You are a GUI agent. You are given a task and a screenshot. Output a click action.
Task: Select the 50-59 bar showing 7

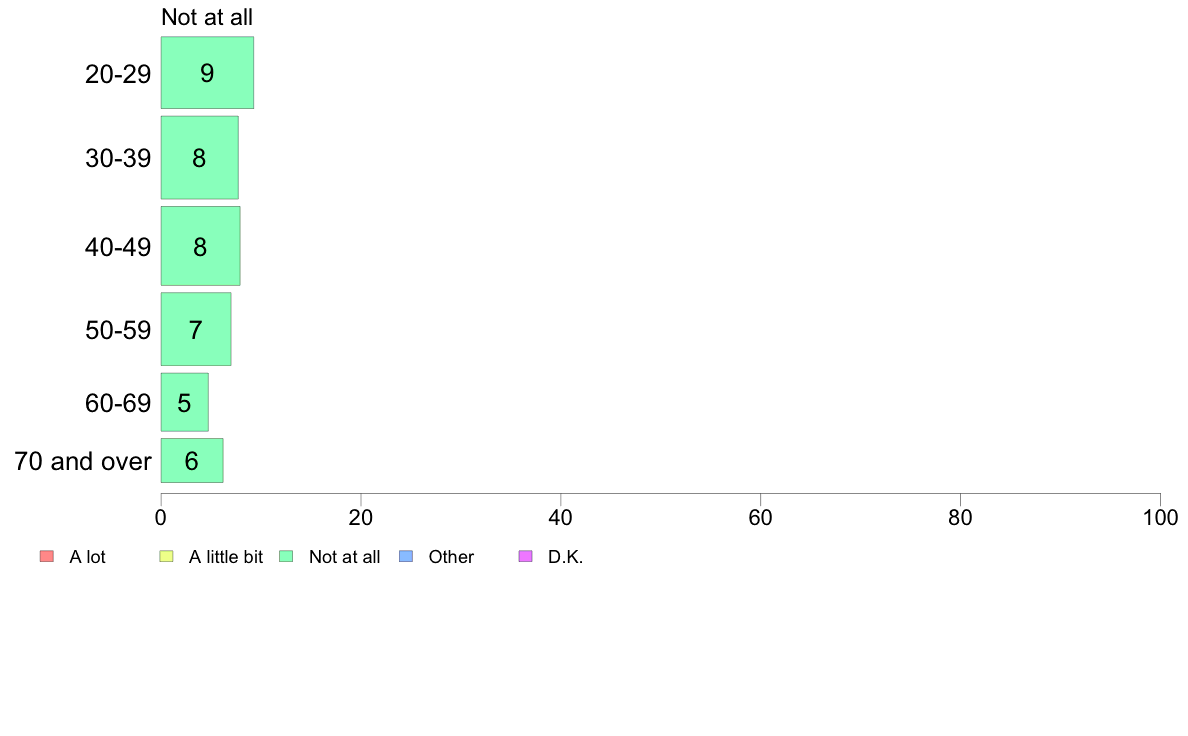tap(195, 329)
